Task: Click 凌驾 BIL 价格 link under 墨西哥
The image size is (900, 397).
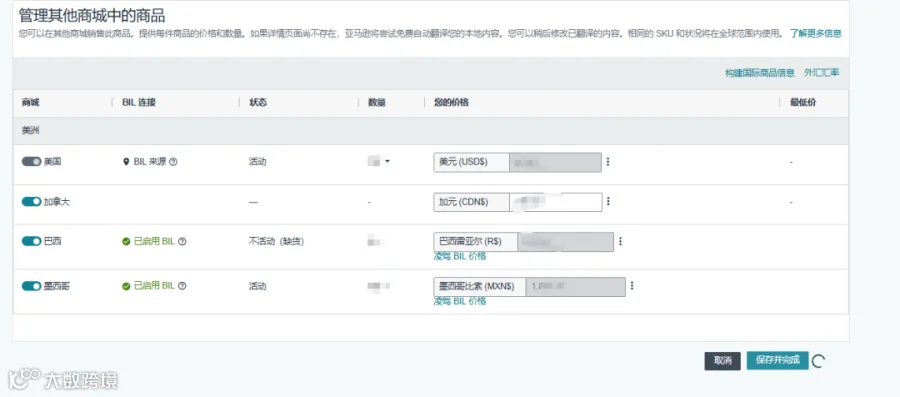Action: coord(460,301)
